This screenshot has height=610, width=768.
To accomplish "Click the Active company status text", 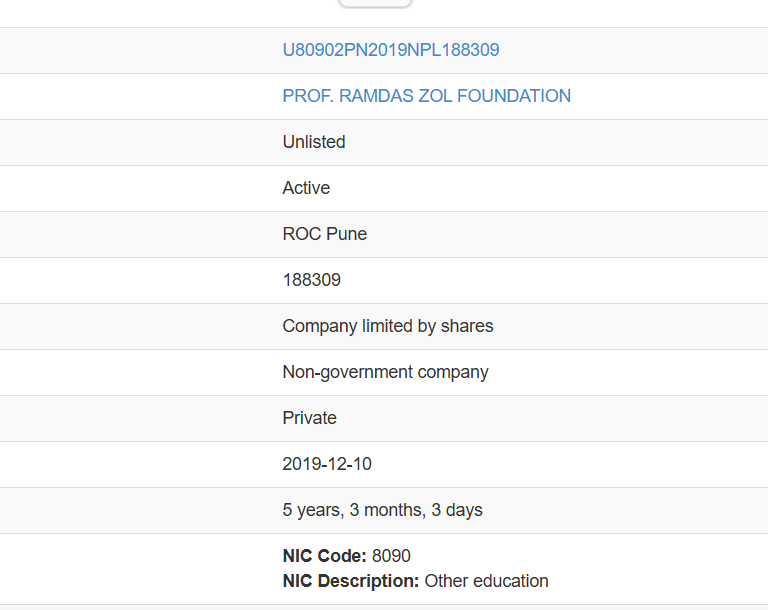I will (306, 188).
